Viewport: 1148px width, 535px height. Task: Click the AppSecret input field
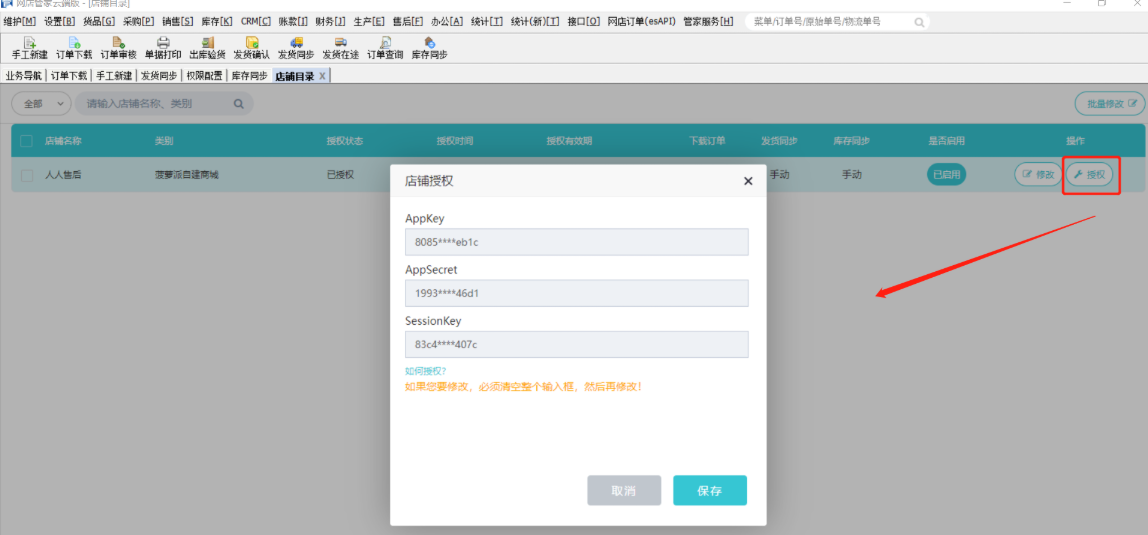pyautogui.click(x=576, y=294)
